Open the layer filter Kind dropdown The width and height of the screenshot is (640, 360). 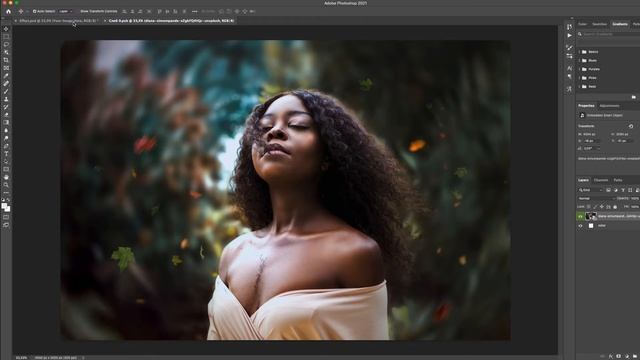(590, 190)
